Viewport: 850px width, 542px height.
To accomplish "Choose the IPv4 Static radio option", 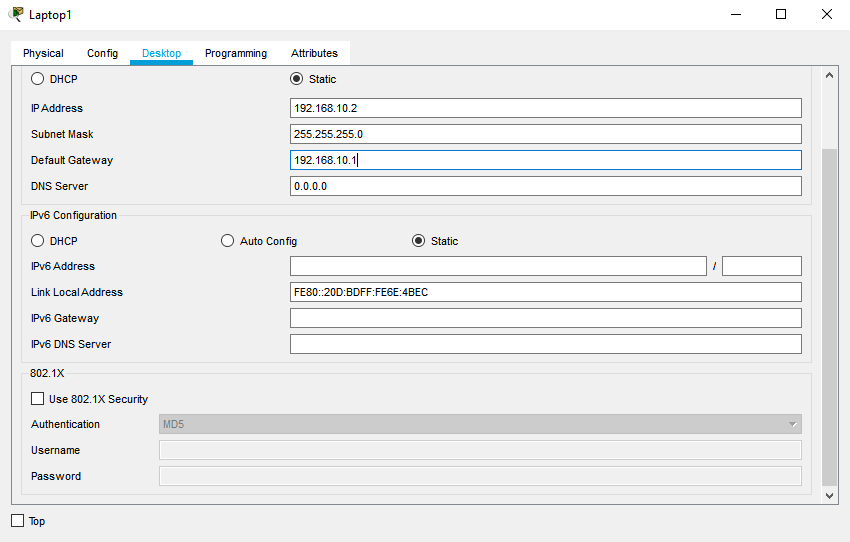I will coord(297,79).
